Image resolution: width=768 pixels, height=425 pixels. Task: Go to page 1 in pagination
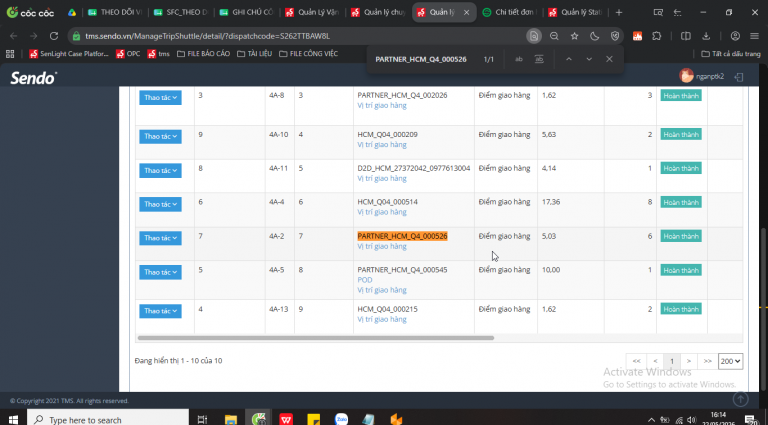click(672, 361)
